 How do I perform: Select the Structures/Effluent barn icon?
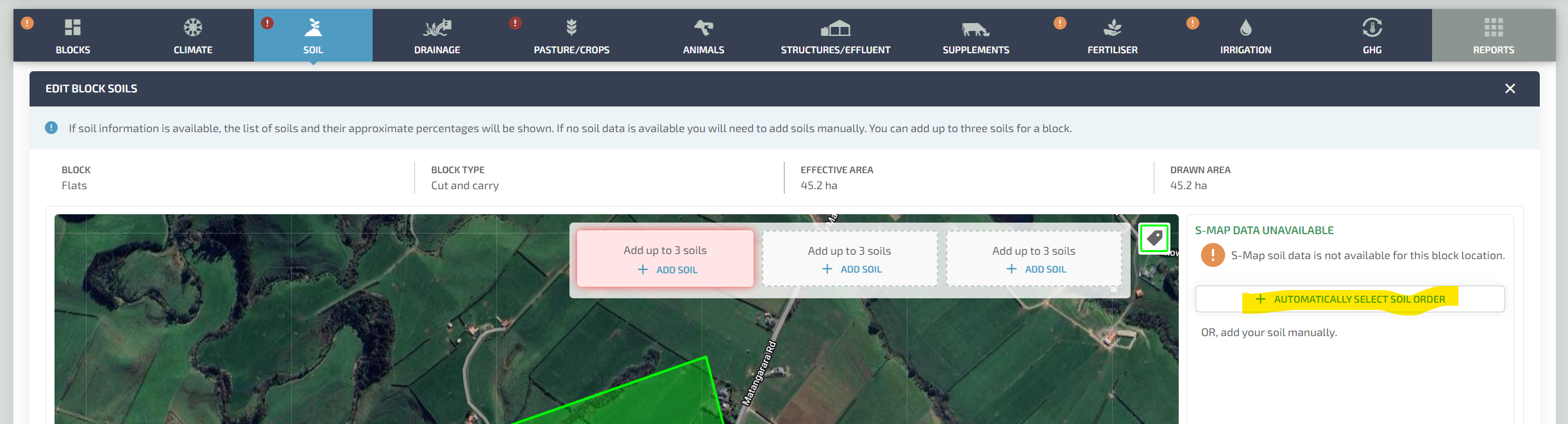click(x=836, y=28)
